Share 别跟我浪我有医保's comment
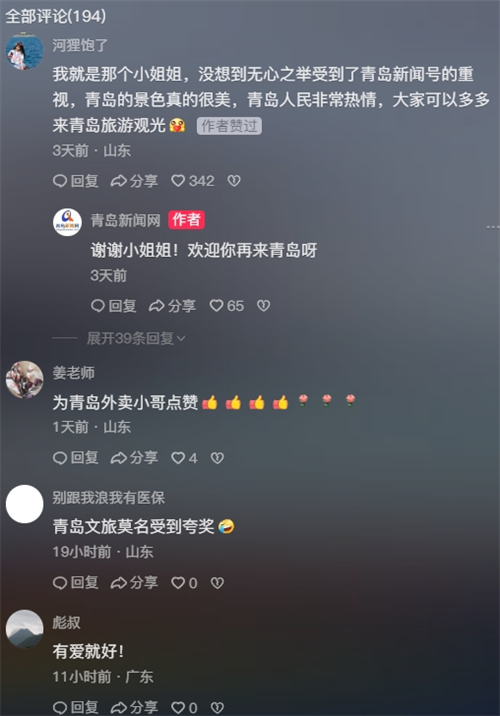The image size is (500, 716). 134,583
